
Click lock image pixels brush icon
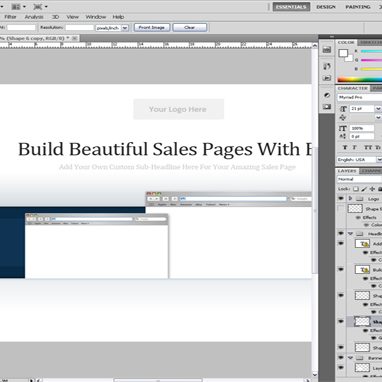tap(364, 189)
